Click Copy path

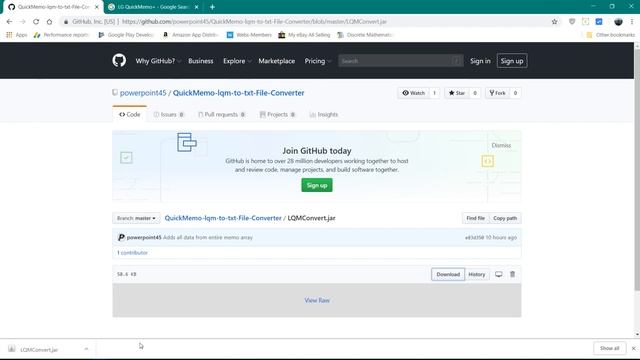click(x=505, y=218)
